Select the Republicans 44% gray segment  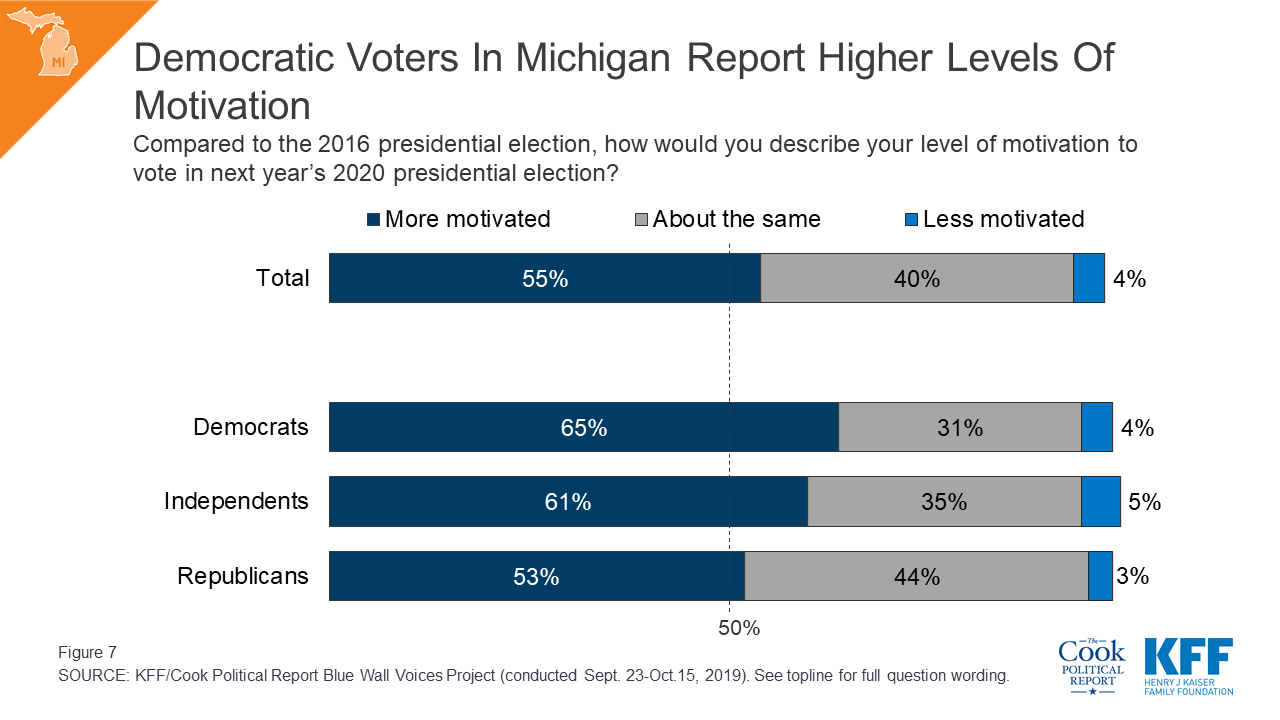coord(917,576)
